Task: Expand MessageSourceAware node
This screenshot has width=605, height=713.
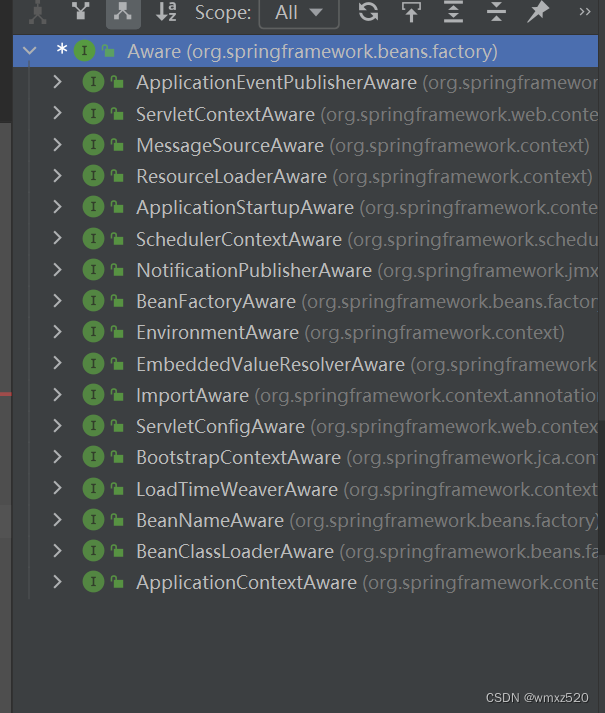Action: click(57, 145)
